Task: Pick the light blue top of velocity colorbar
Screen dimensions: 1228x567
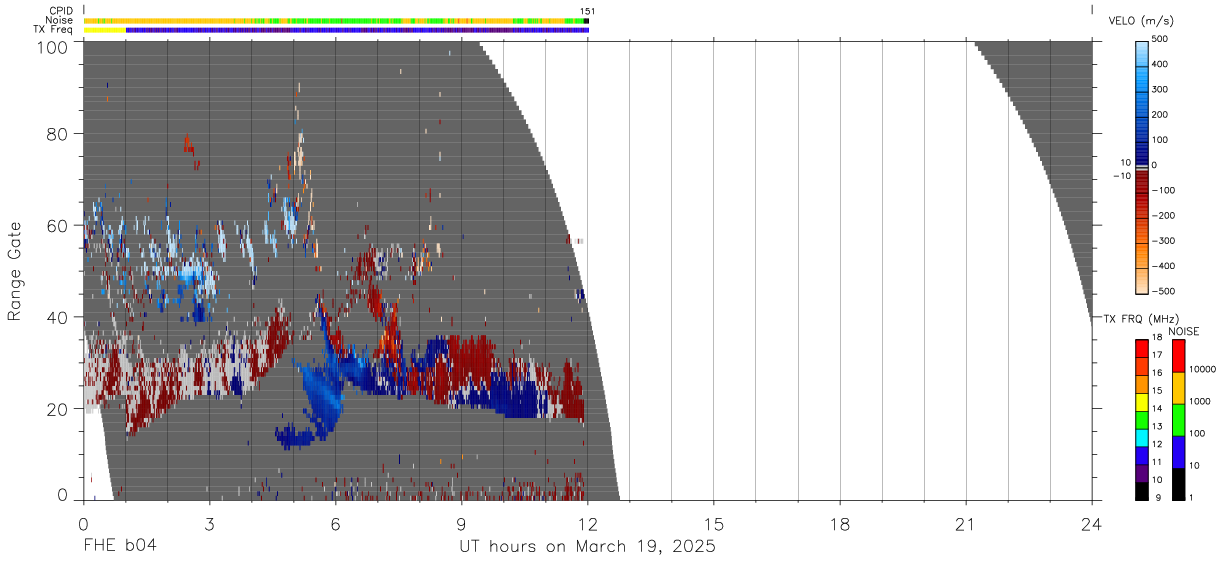Action: point(1142,52)
